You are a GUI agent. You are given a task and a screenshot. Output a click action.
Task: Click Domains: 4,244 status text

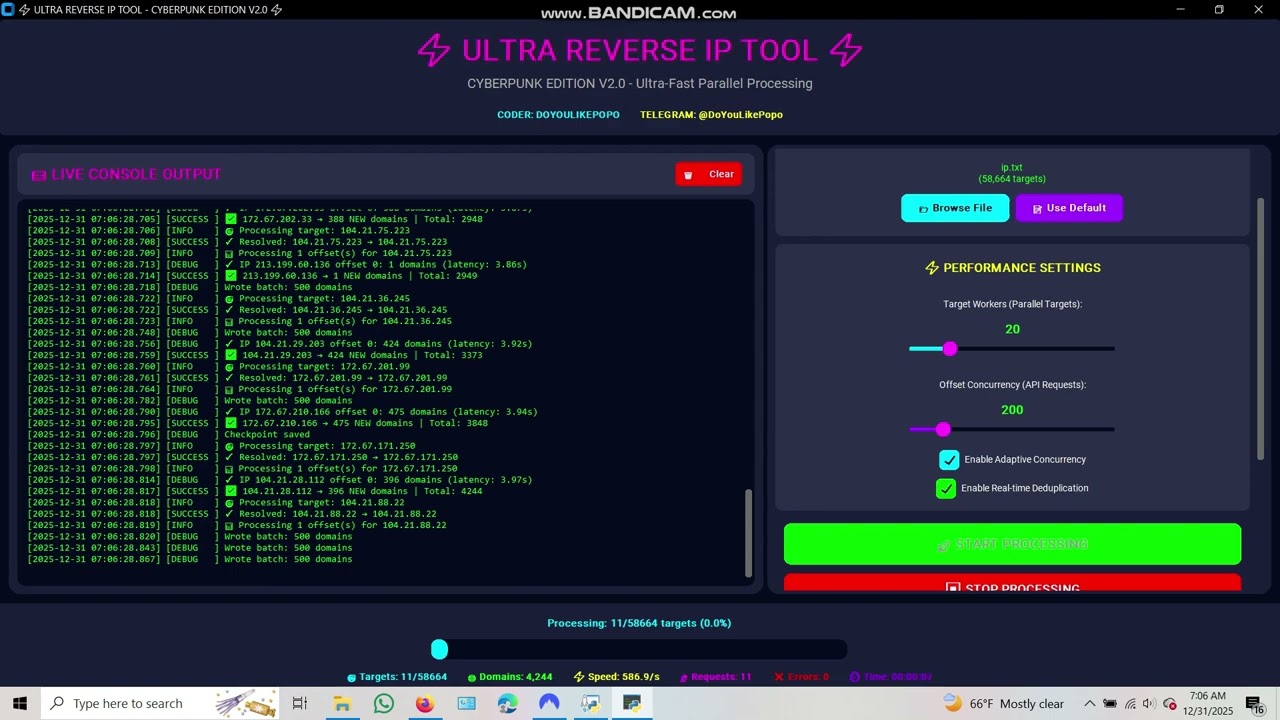(x=510, y=677)
